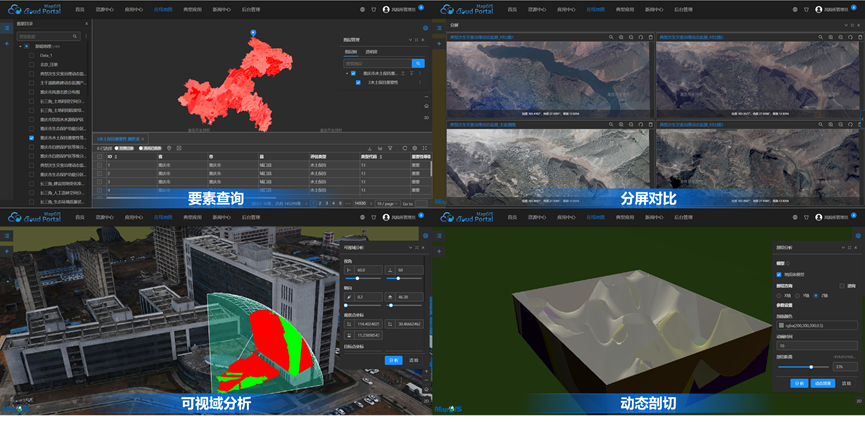Switch to 3D view in 要素查询 map
Viewport: 865px width, 430px height.
pyautogui.click(x=426, y=118)
